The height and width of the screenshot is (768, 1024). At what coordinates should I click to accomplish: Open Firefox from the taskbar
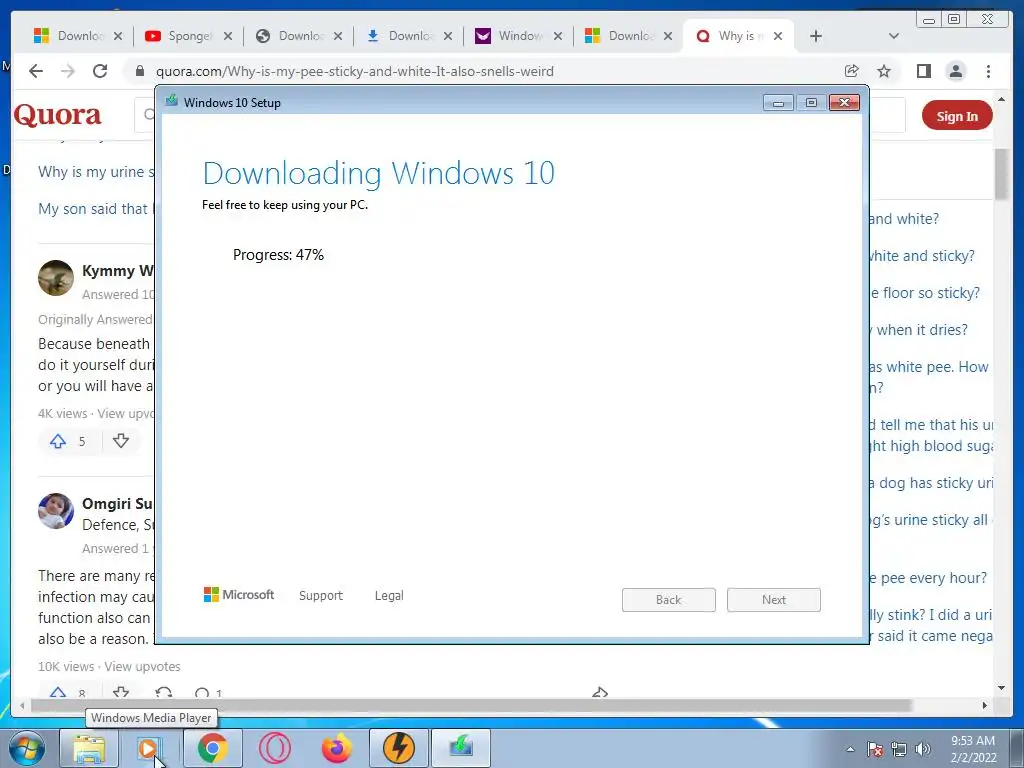(x=336, y=748)
